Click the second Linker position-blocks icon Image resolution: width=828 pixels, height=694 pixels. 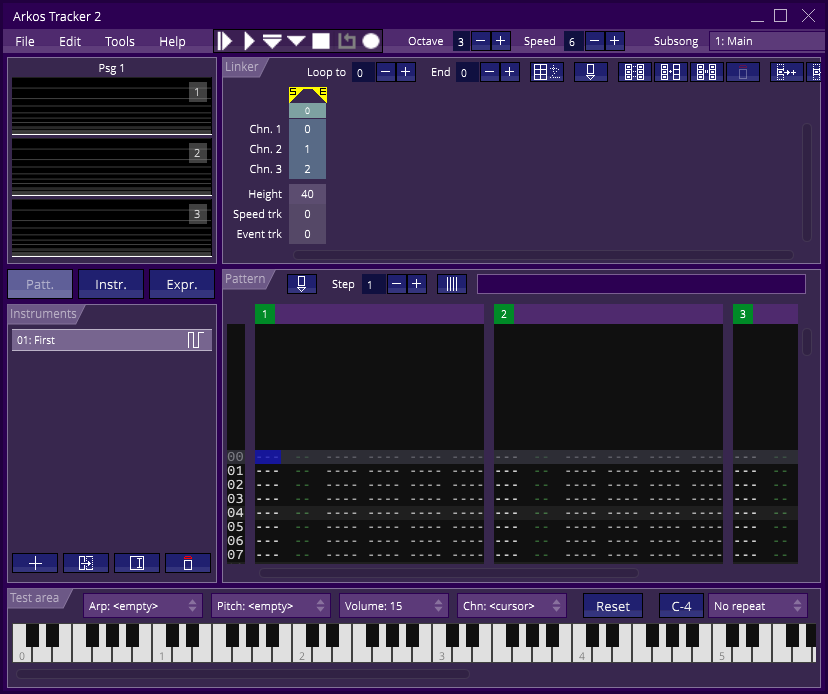671,72
